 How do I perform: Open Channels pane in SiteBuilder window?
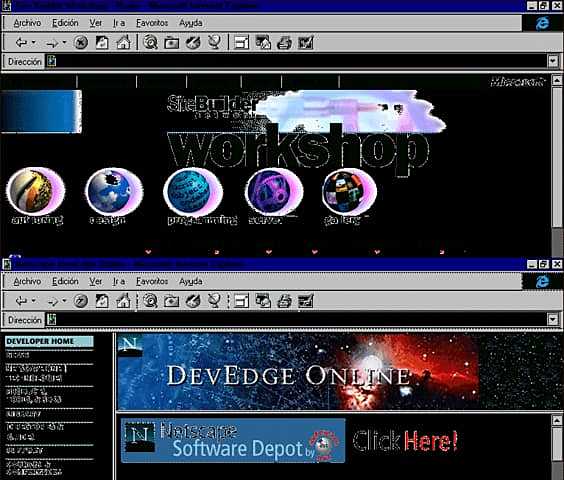[214, 42]
